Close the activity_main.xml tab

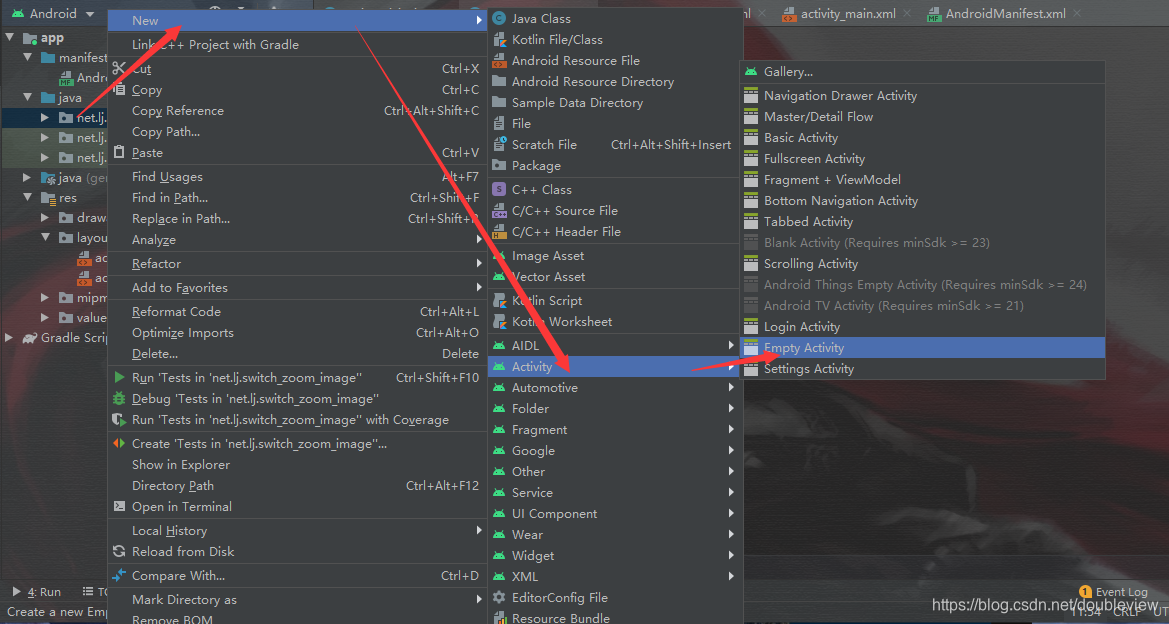coord(907,13)
